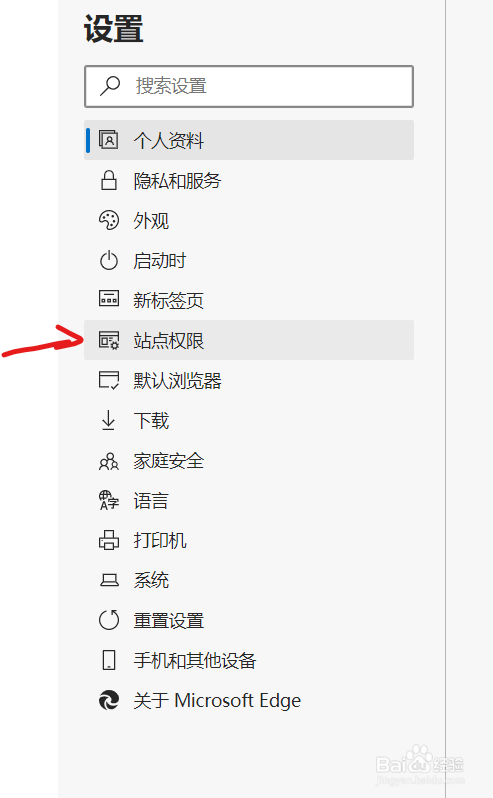Open the 站点权限 settings page
This screenshot has width=493, height=798.
(249, 340)
